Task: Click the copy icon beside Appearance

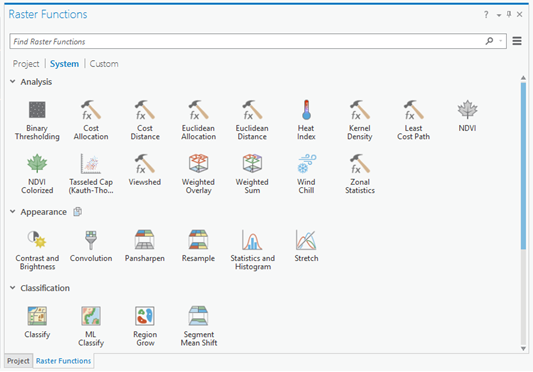Action: pyautogui.click(x=78, y=212)
